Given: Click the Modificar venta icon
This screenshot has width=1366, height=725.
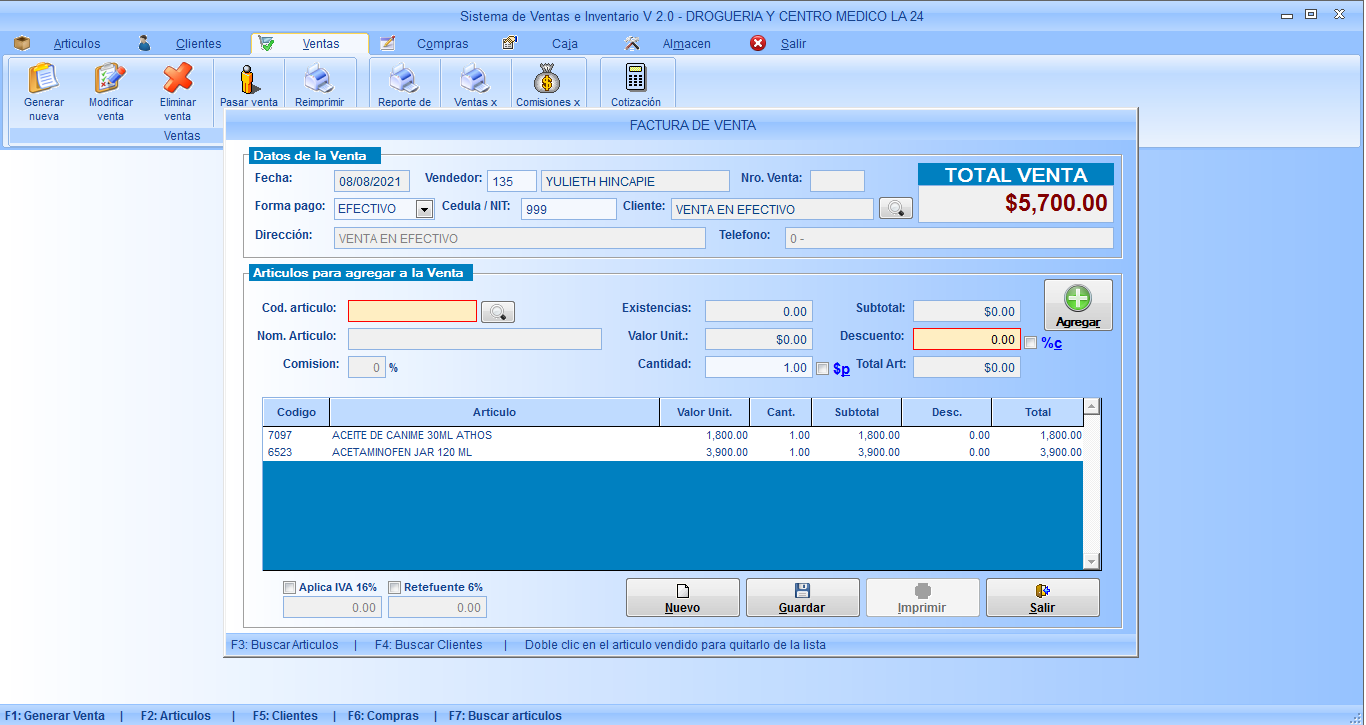Looking at the screenshot, I should [110, 80].
